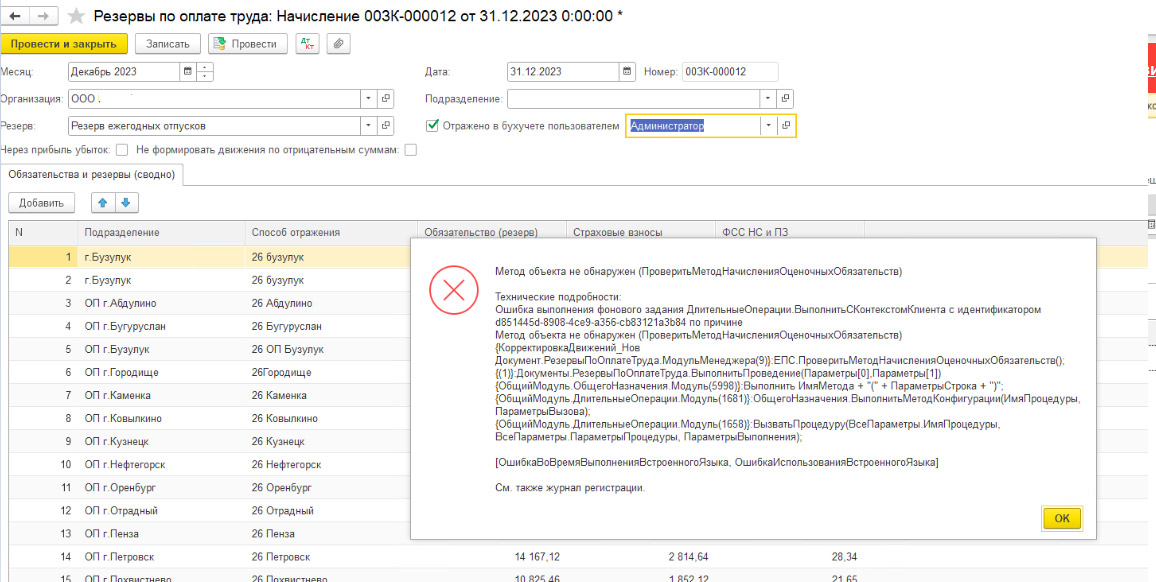The height and width of the screenshot is (582, 1156).
Task: Select the row ОП г.Отрадный
Action: [209, 510]
